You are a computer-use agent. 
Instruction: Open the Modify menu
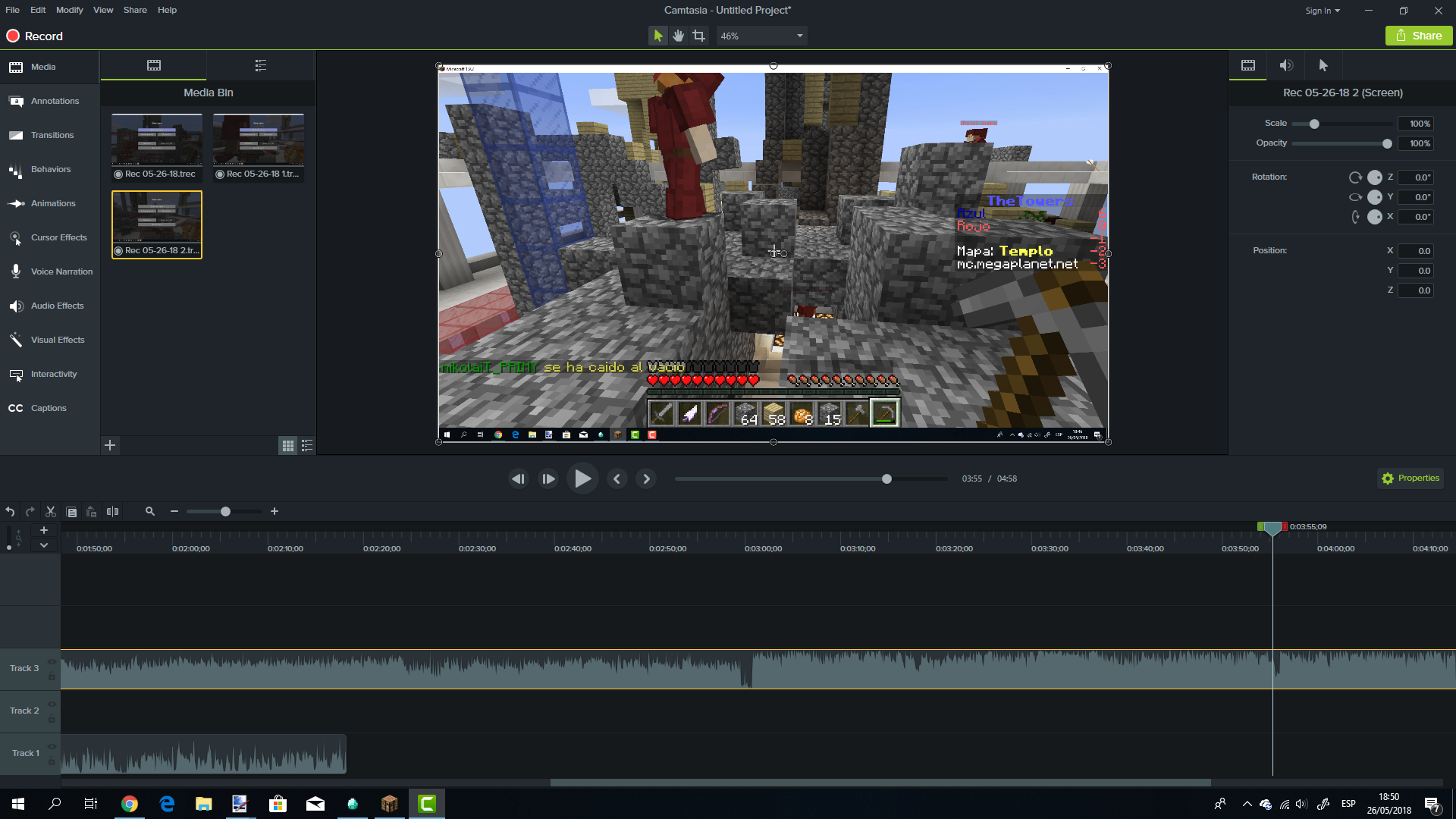tap(70, 10)
